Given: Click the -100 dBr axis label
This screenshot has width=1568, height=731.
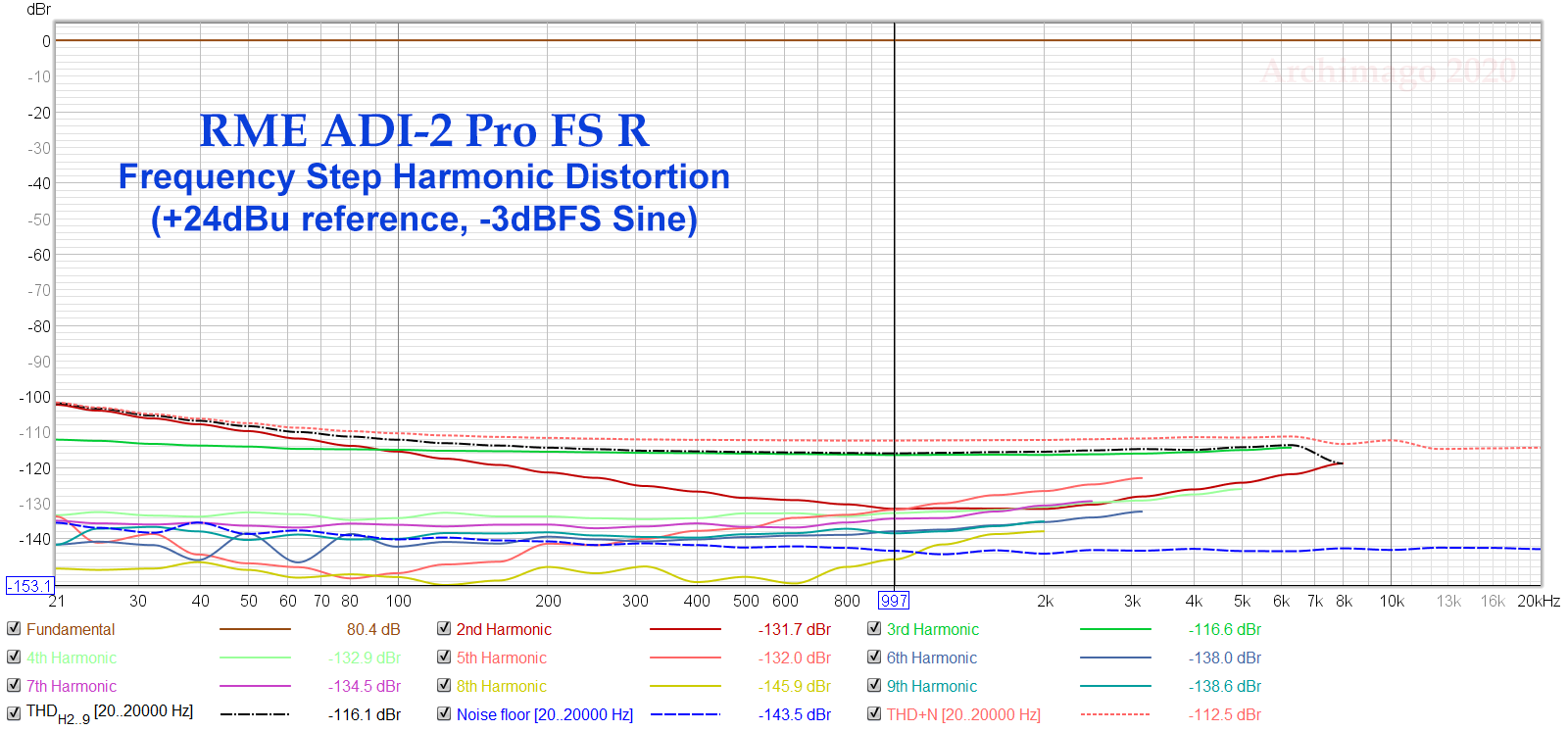Looking at the screenshot, I should [x=35, y=397].
